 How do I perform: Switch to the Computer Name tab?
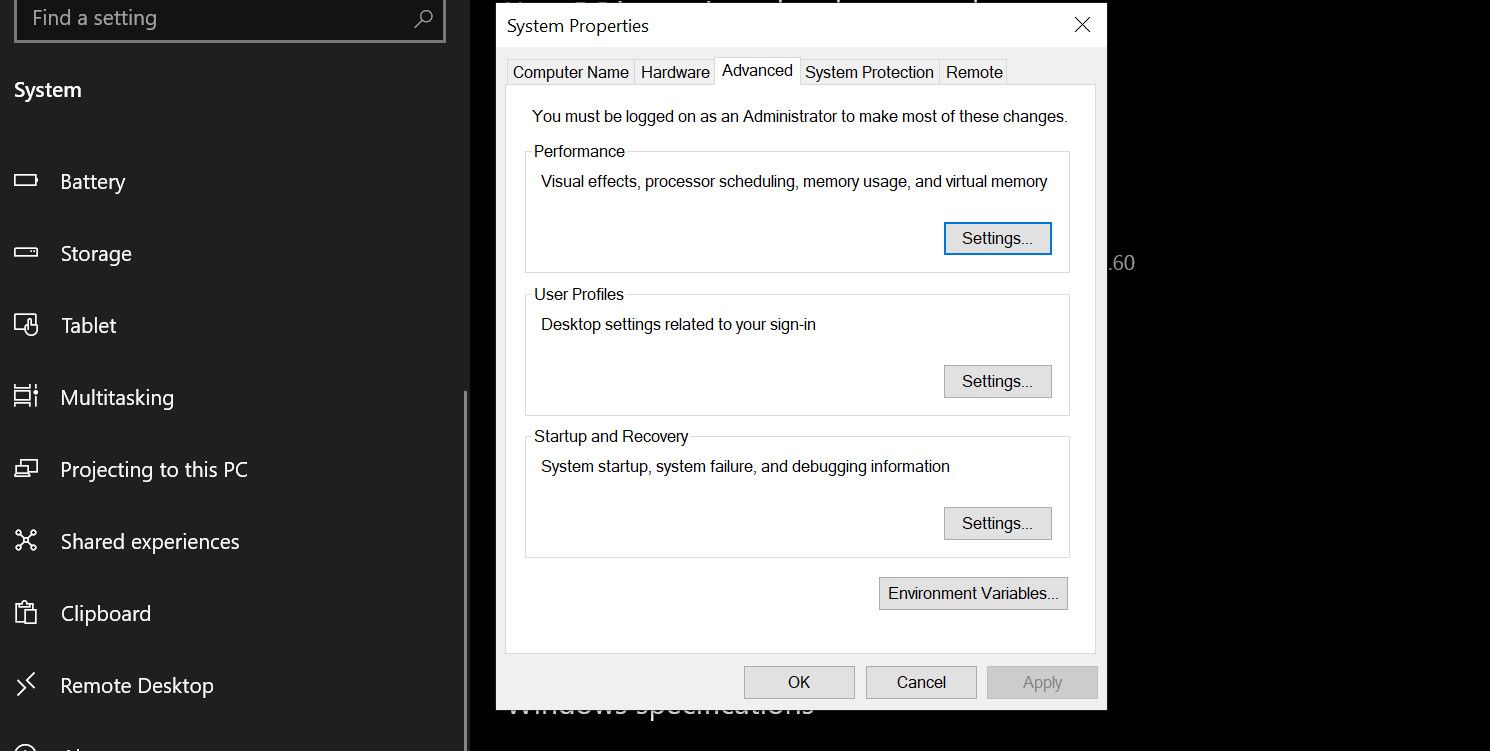570,72
